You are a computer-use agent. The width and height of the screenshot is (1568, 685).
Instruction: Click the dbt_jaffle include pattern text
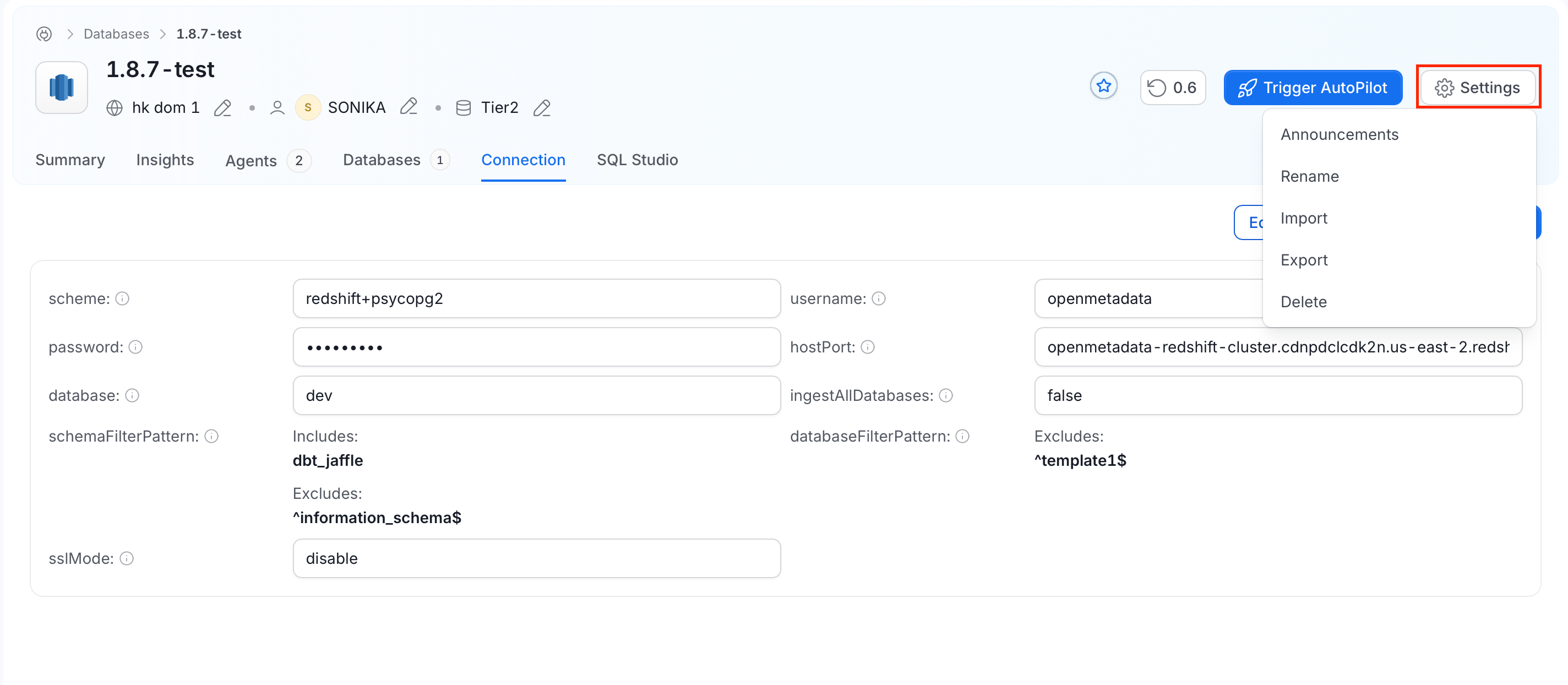(x=328, y=461)
